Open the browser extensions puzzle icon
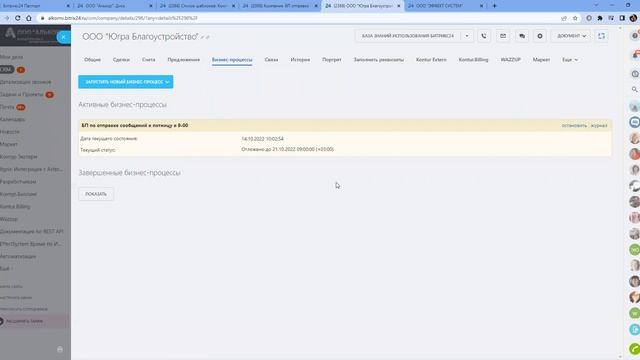This screenshot has width=640, height=360. pyautogui.click(x=600, y=18)
